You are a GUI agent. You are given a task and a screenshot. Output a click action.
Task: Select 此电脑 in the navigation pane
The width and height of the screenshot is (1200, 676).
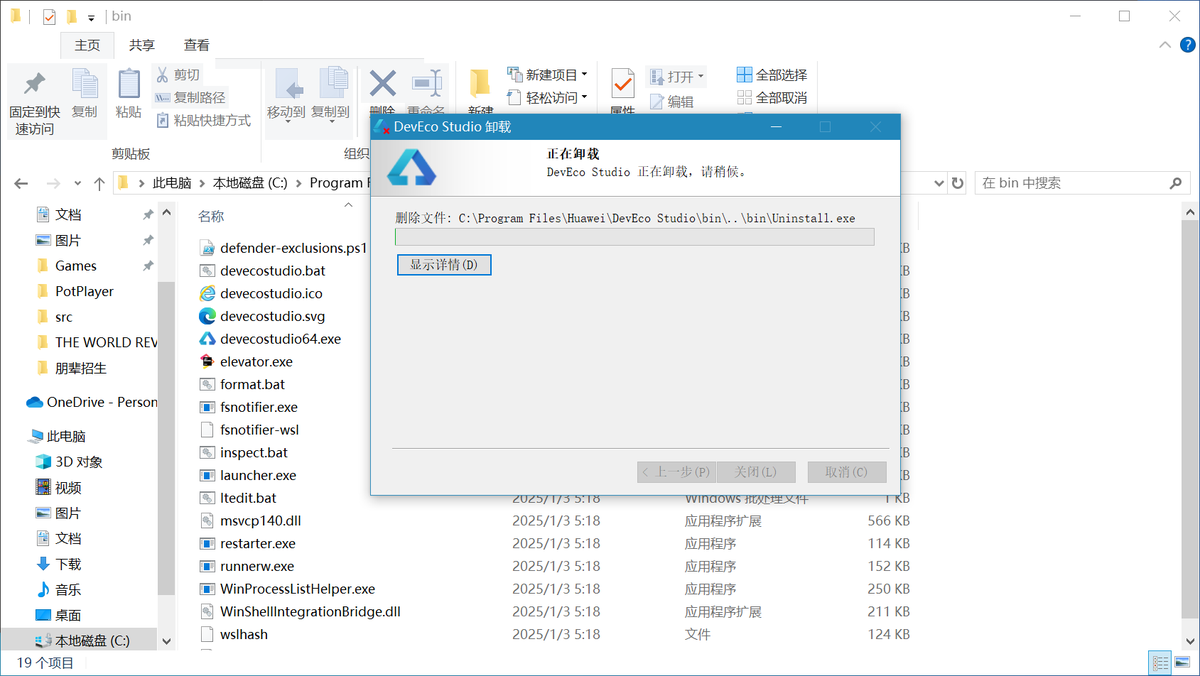coord(66,436)
